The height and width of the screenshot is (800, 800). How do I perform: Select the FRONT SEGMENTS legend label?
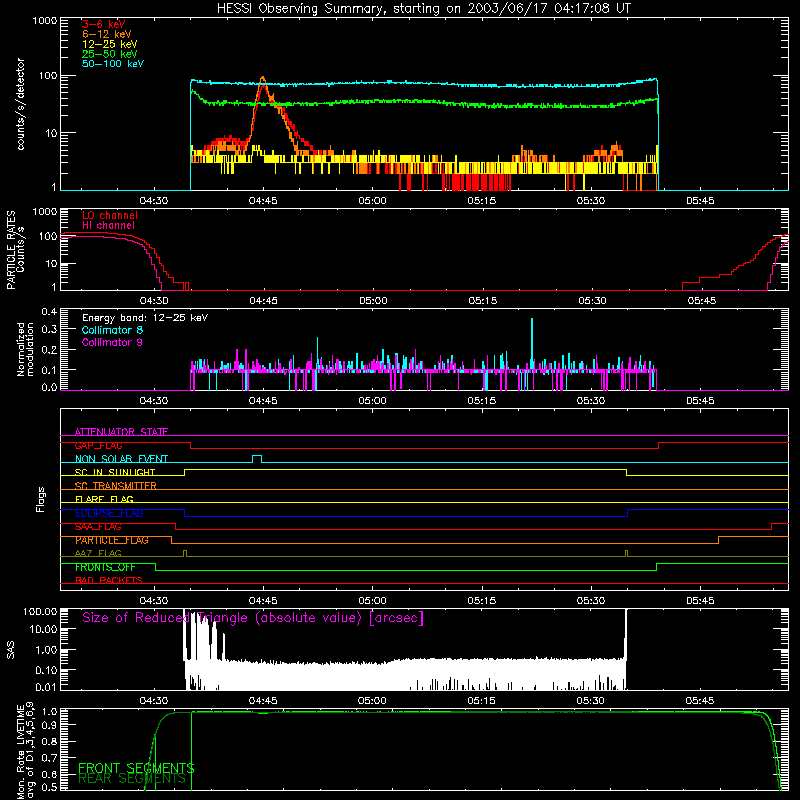pos(136,768)
